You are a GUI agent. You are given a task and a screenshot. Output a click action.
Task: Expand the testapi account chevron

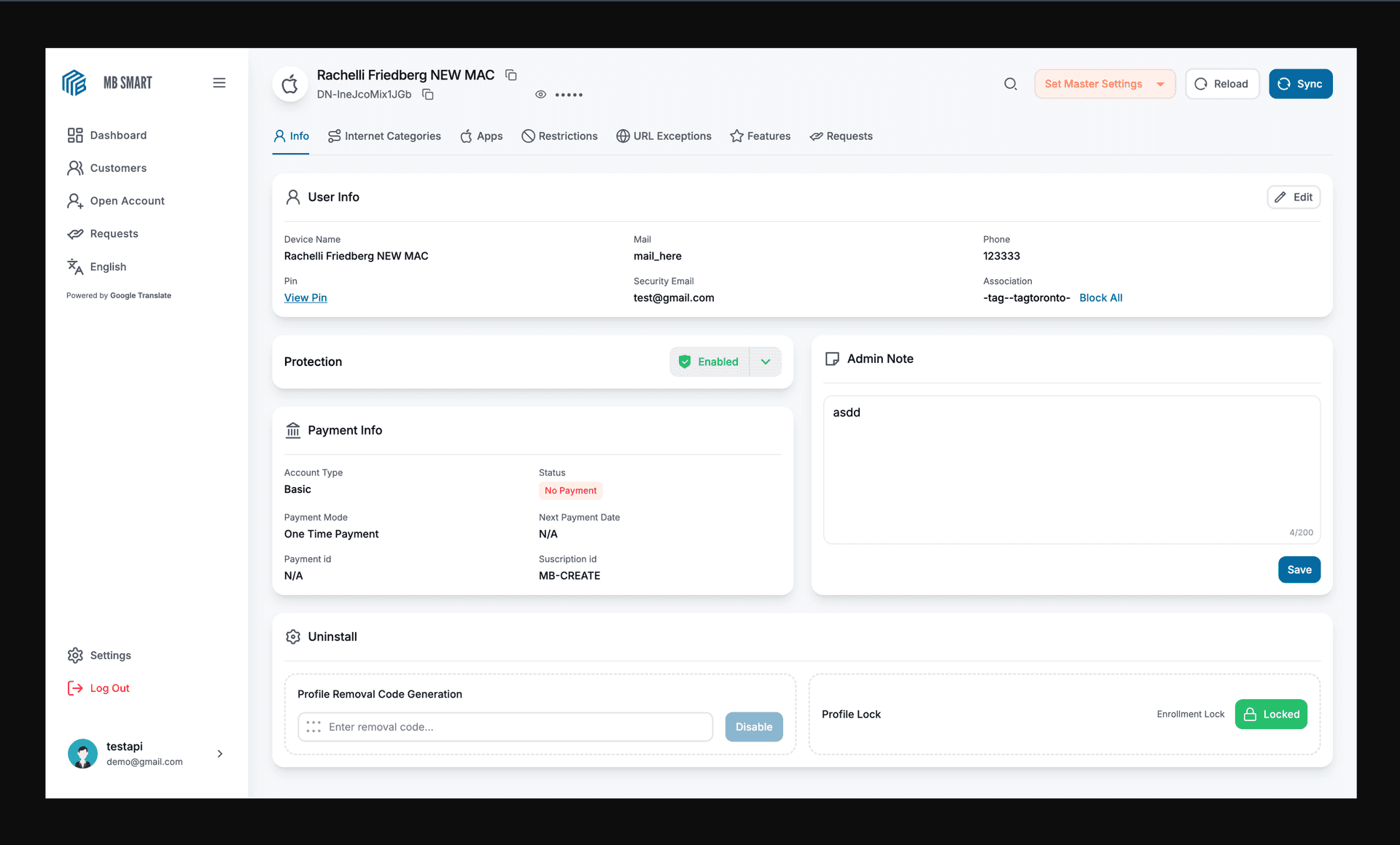click(x=220, y=754)
